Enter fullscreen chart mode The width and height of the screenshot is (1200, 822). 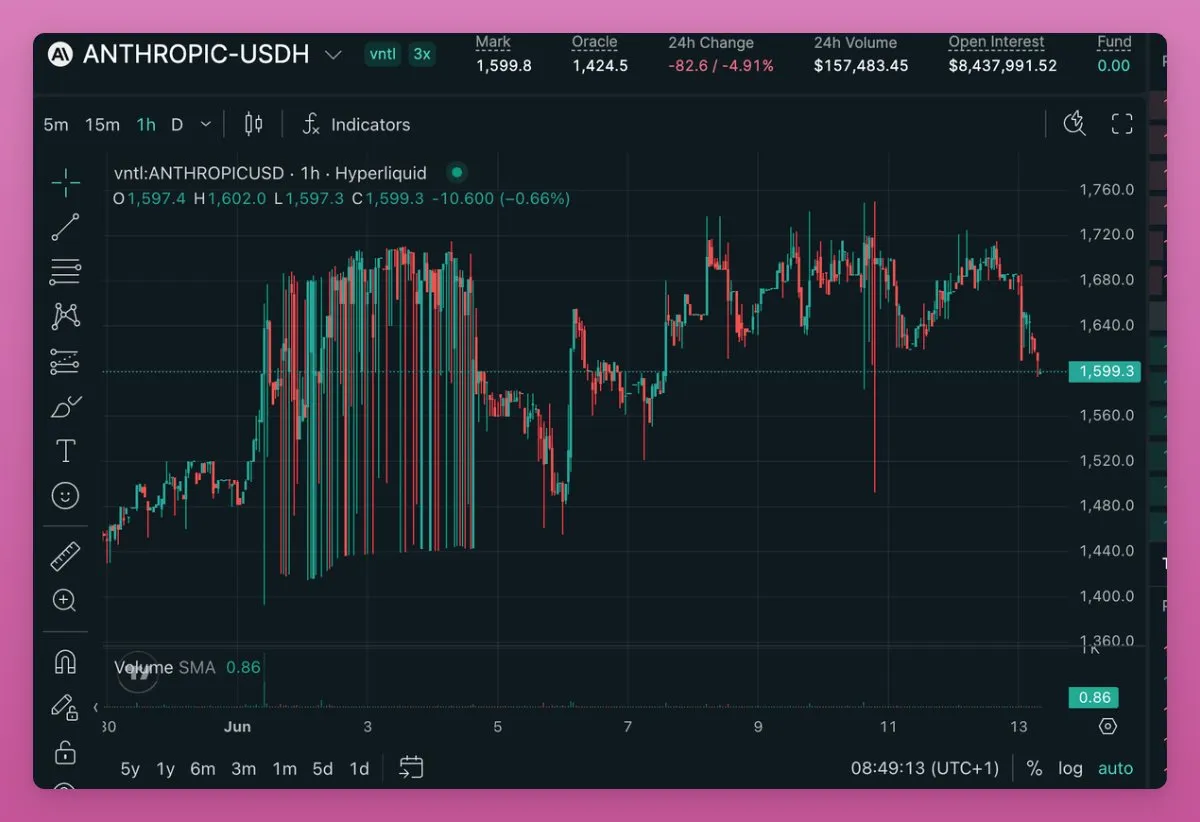(1122, 124)
